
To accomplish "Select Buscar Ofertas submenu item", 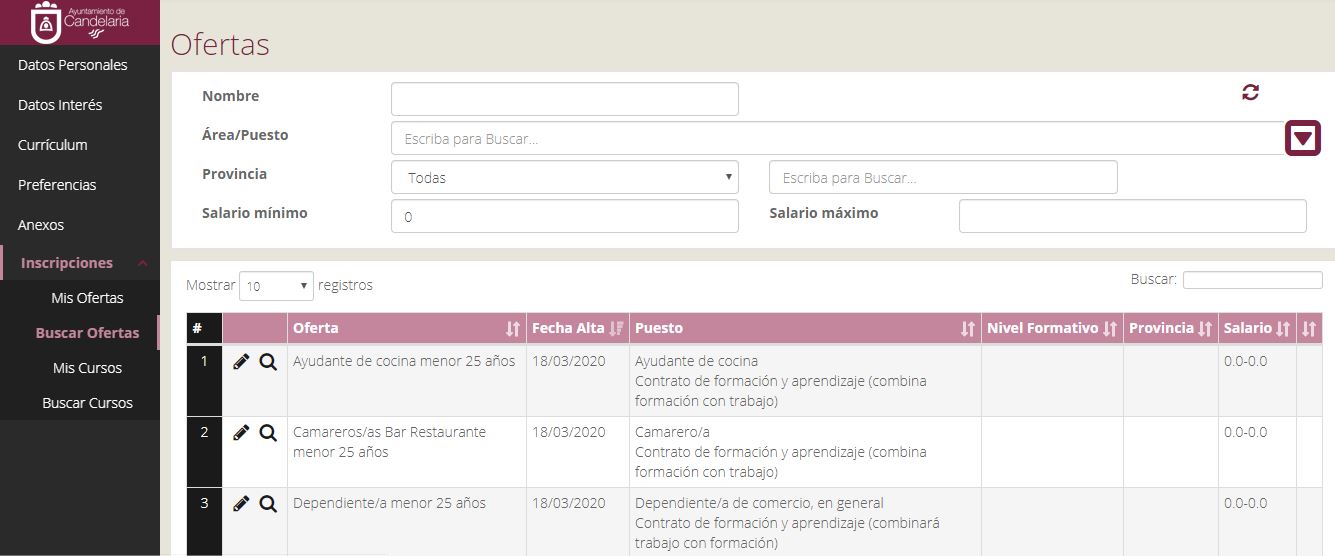I will (87, 333).
